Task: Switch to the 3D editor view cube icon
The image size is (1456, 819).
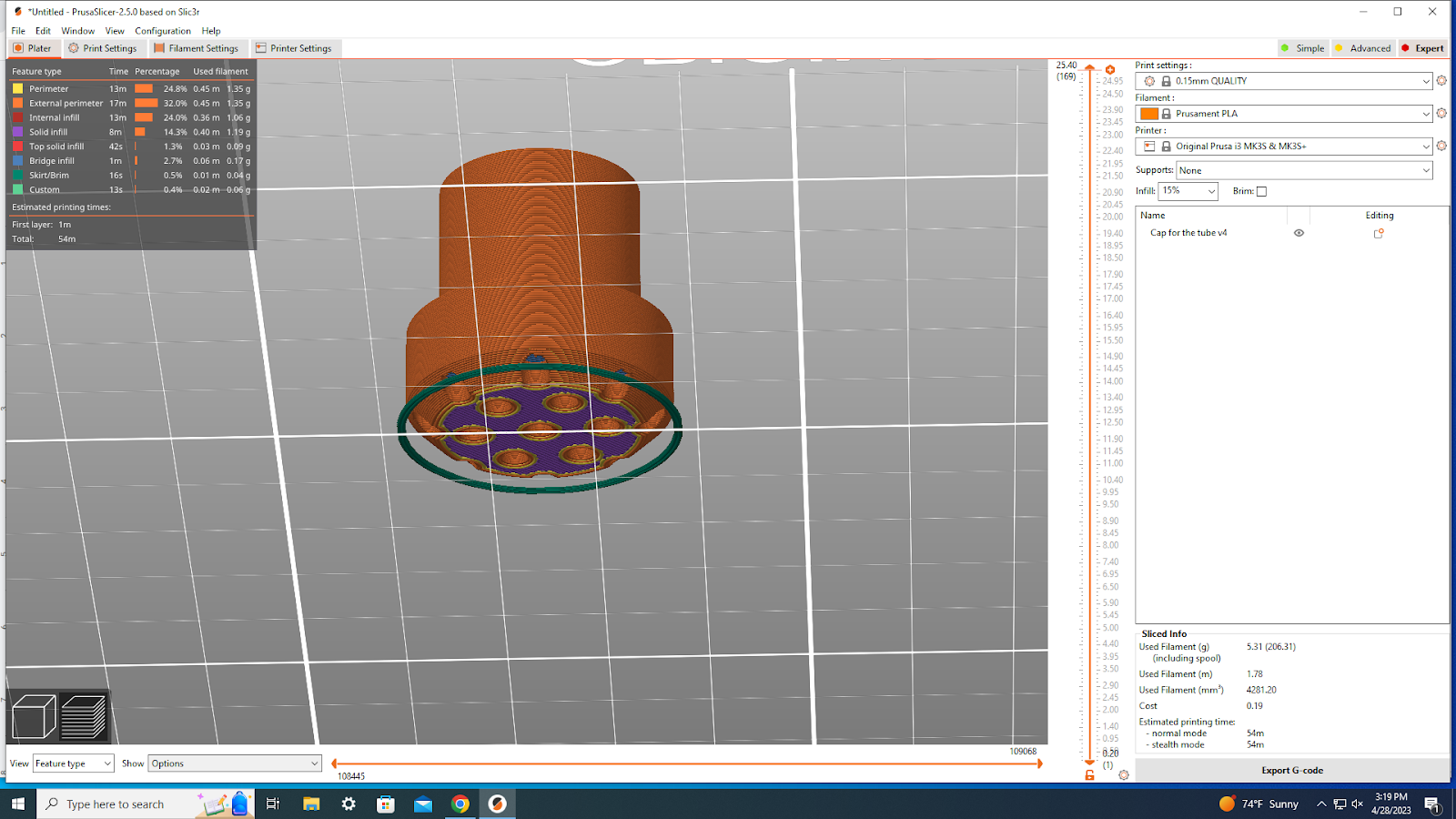Action: point(34,717)
